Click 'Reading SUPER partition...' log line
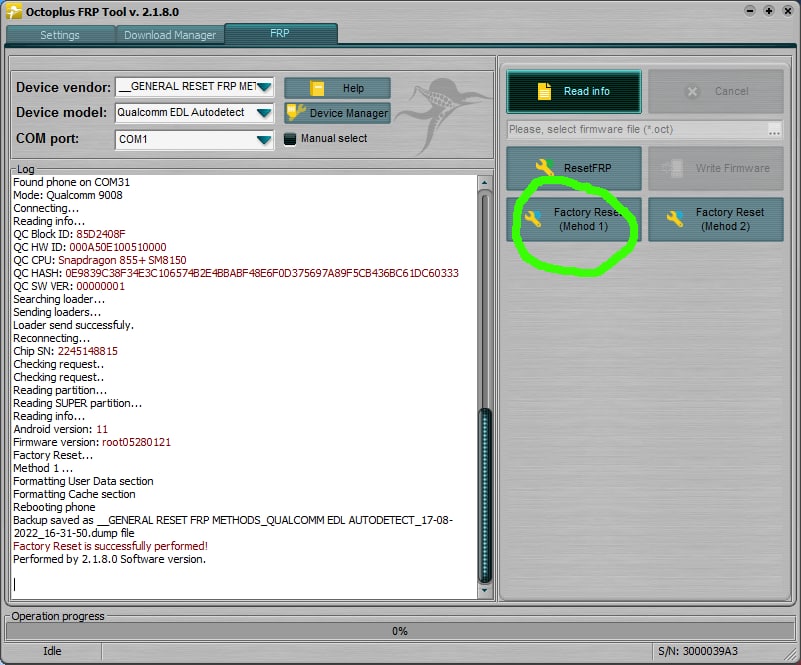801x665 pixels. (x=78, y=403)
